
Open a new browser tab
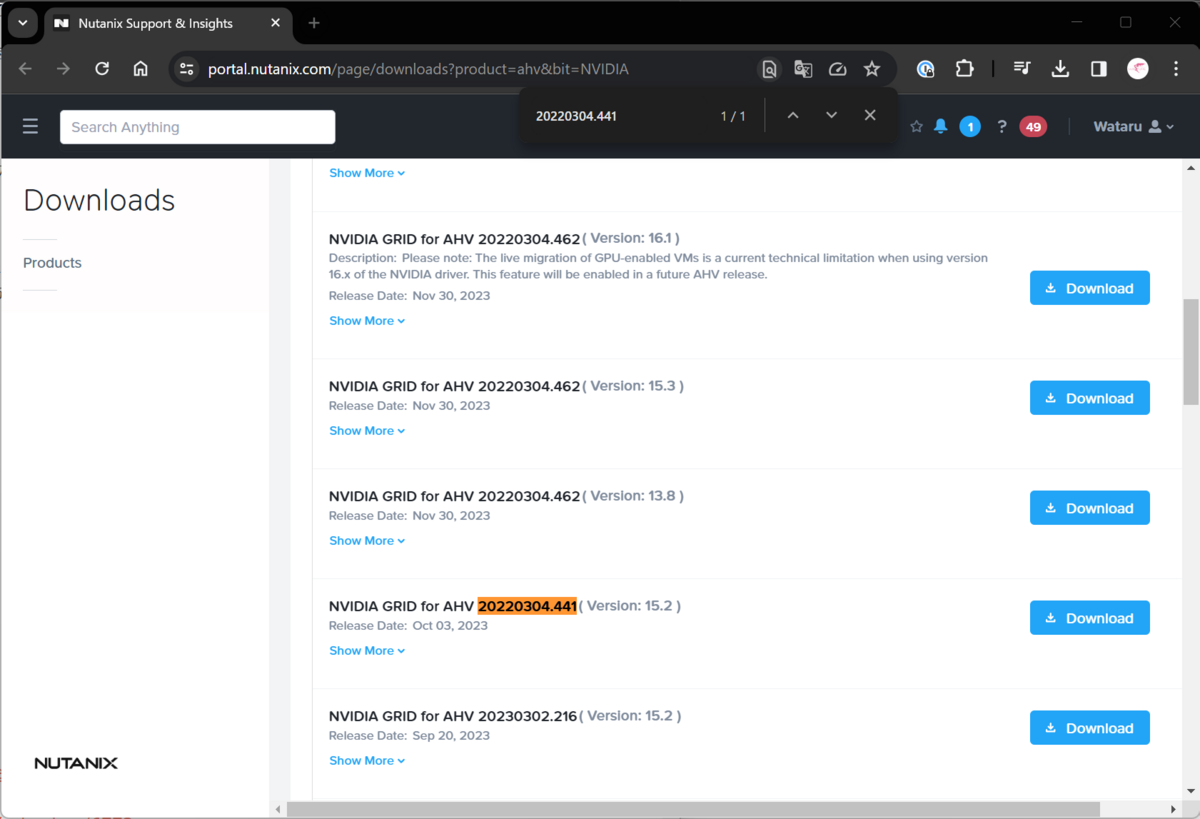click(x=314, y=23)
